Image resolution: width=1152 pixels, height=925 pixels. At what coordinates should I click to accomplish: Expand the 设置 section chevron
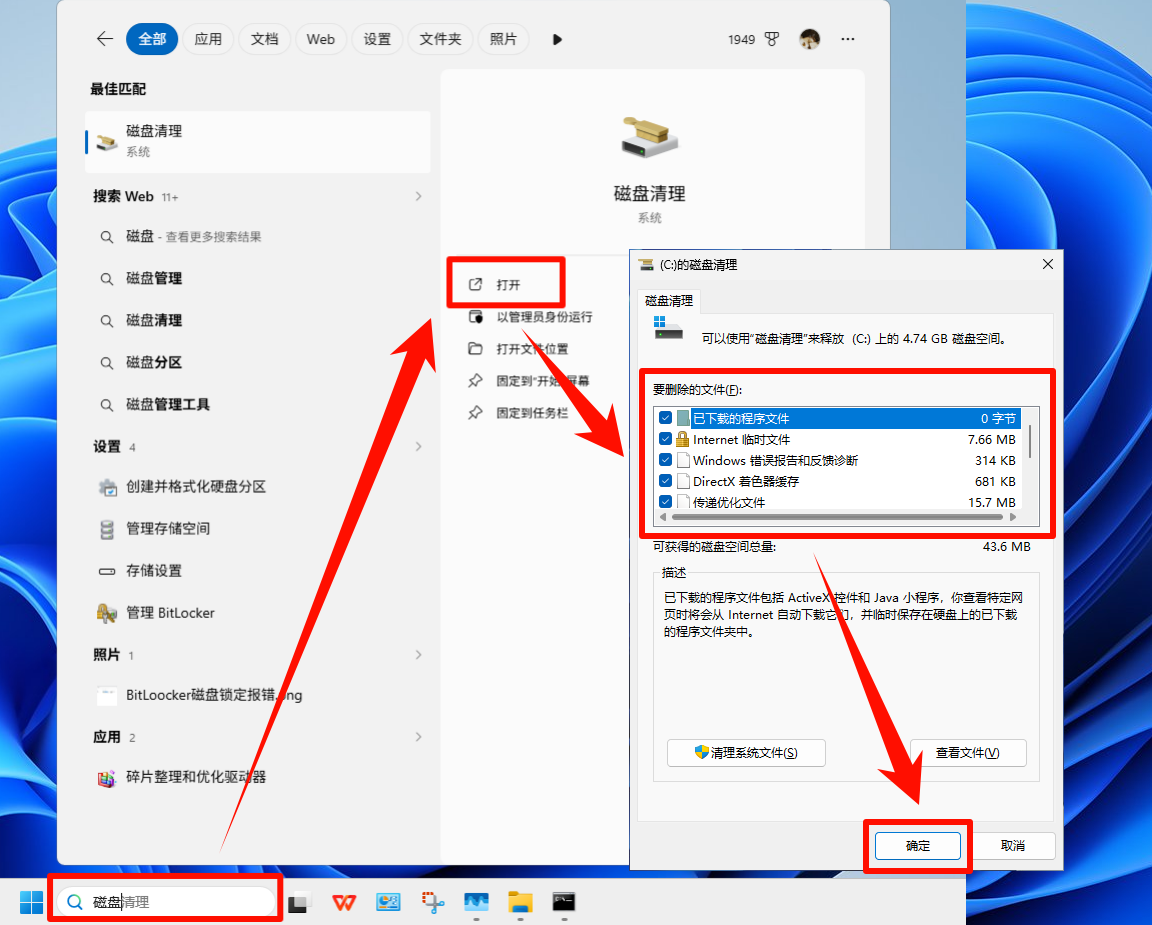point(418,446)
